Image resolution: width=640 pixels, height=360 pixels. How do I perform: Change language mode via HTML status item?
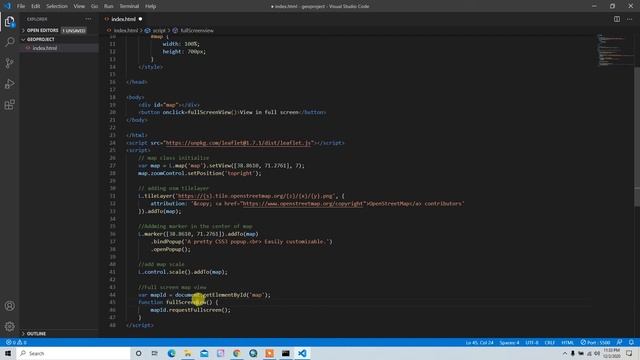[567, 342]
